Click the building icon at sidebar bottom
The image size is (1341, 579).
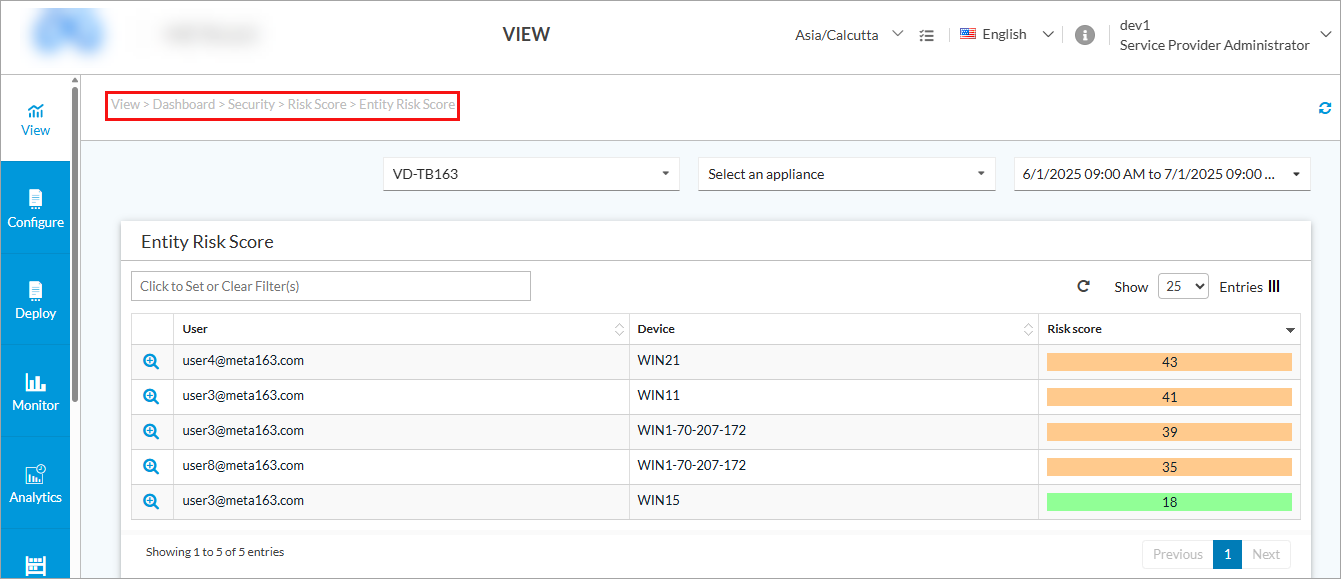[36, 565]
